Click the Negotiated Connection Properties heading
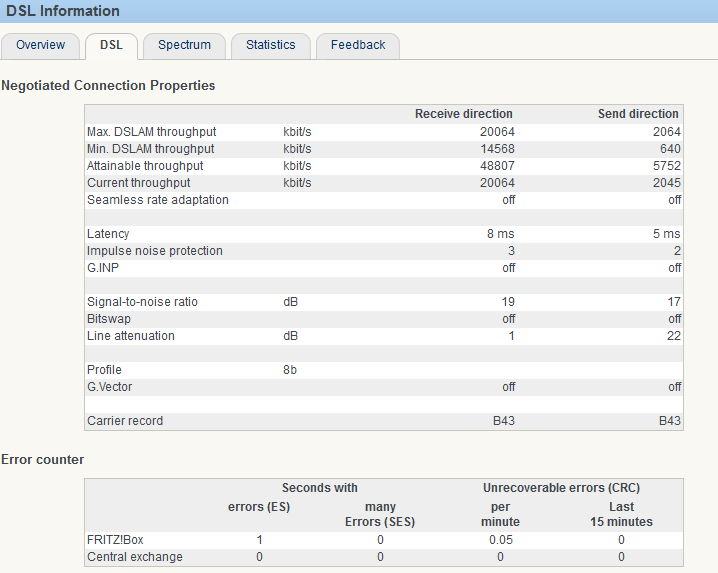Screen dimensions: 718x573 [x=108, y=86]
